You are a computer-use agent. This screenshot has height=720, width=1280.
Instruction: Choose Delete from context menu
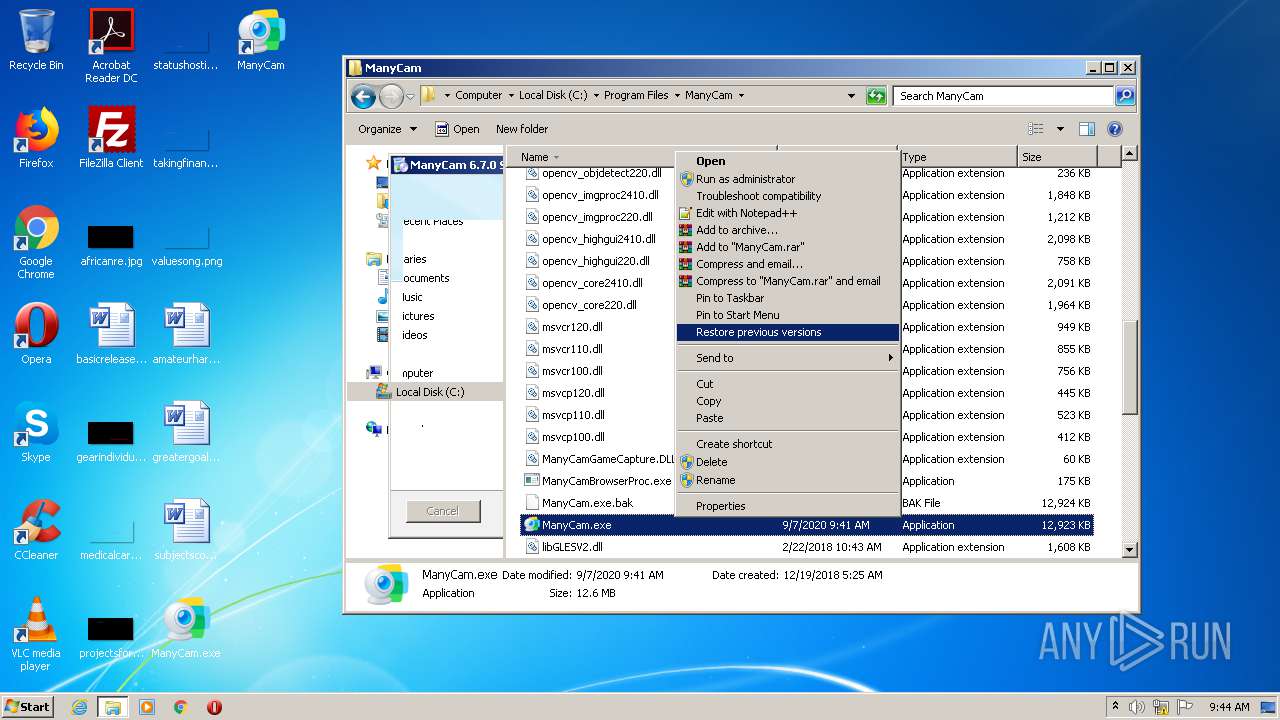[788, 462]
